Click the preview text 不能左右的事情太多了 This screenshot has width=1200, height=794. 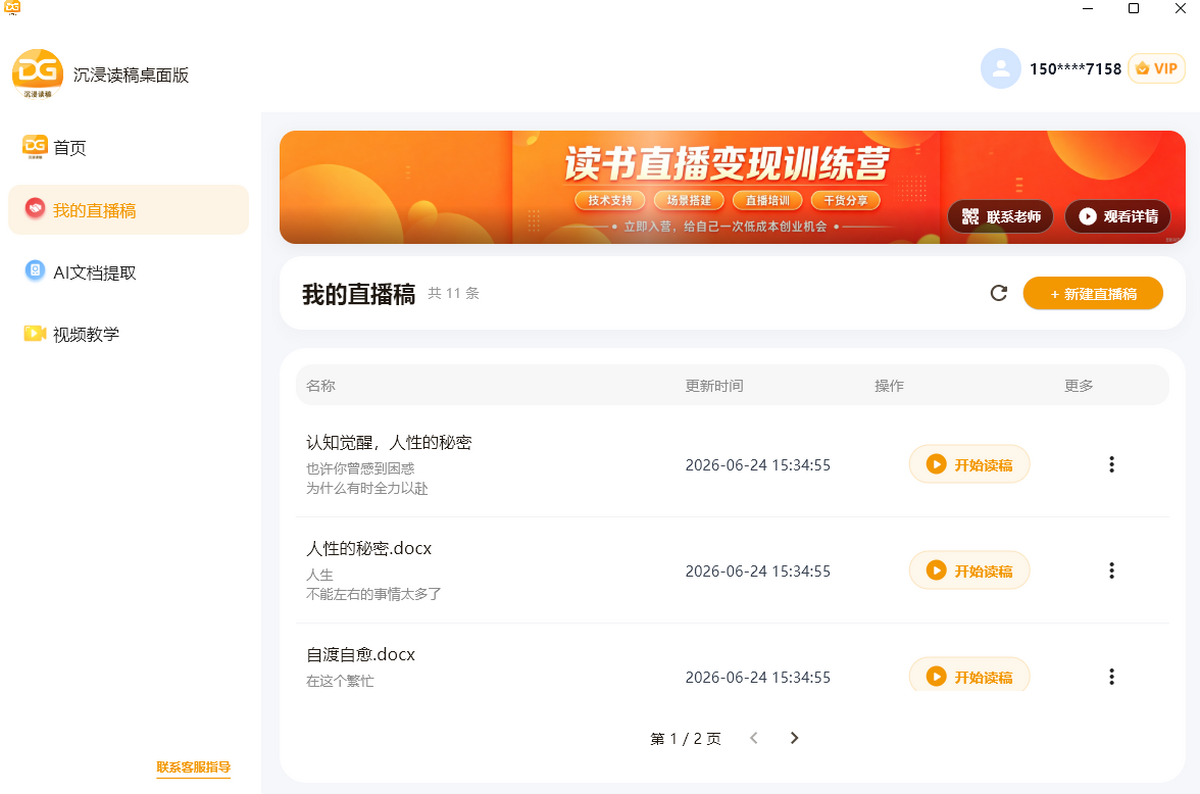pyautogui.click(x=374, y=594)
